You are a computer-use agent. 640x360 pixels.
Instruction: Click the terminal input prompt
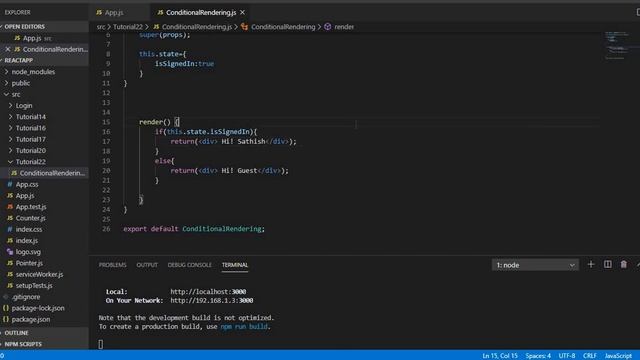point(101,344)
